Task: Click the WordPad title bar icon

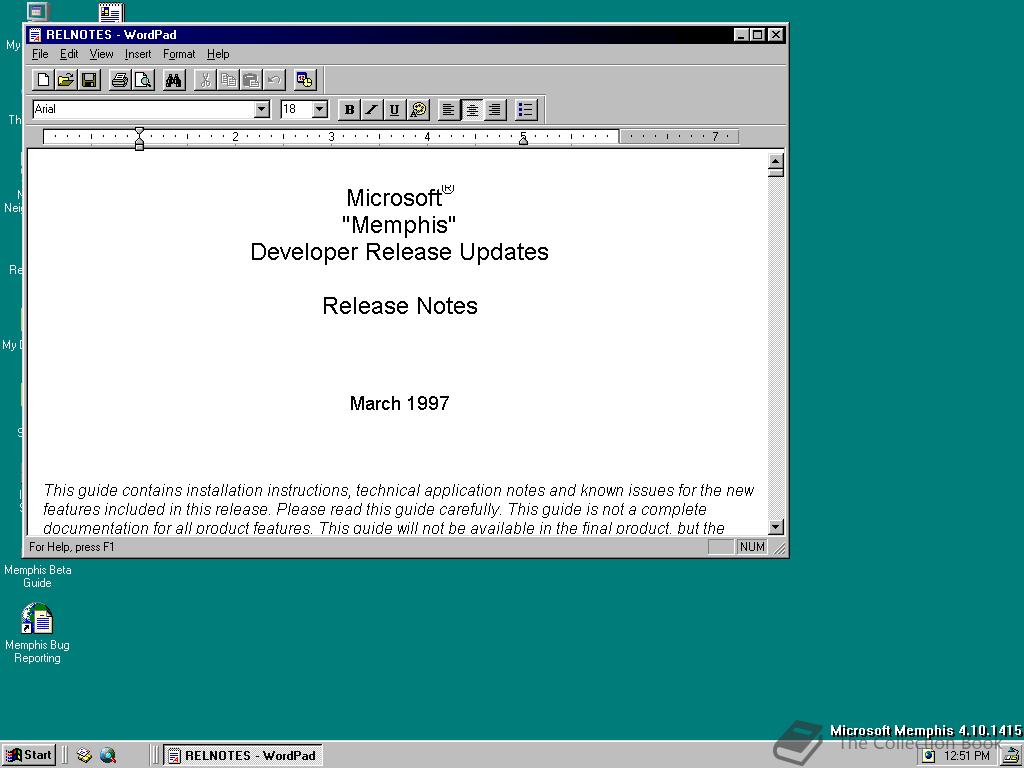Action: click(36, 35)
